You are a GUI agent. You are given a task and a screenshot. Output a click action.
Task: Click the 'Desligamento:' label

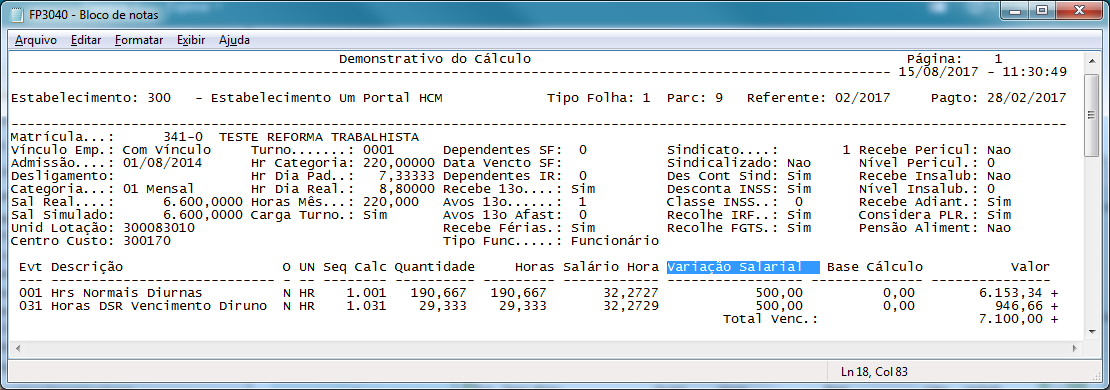point(62,176)
